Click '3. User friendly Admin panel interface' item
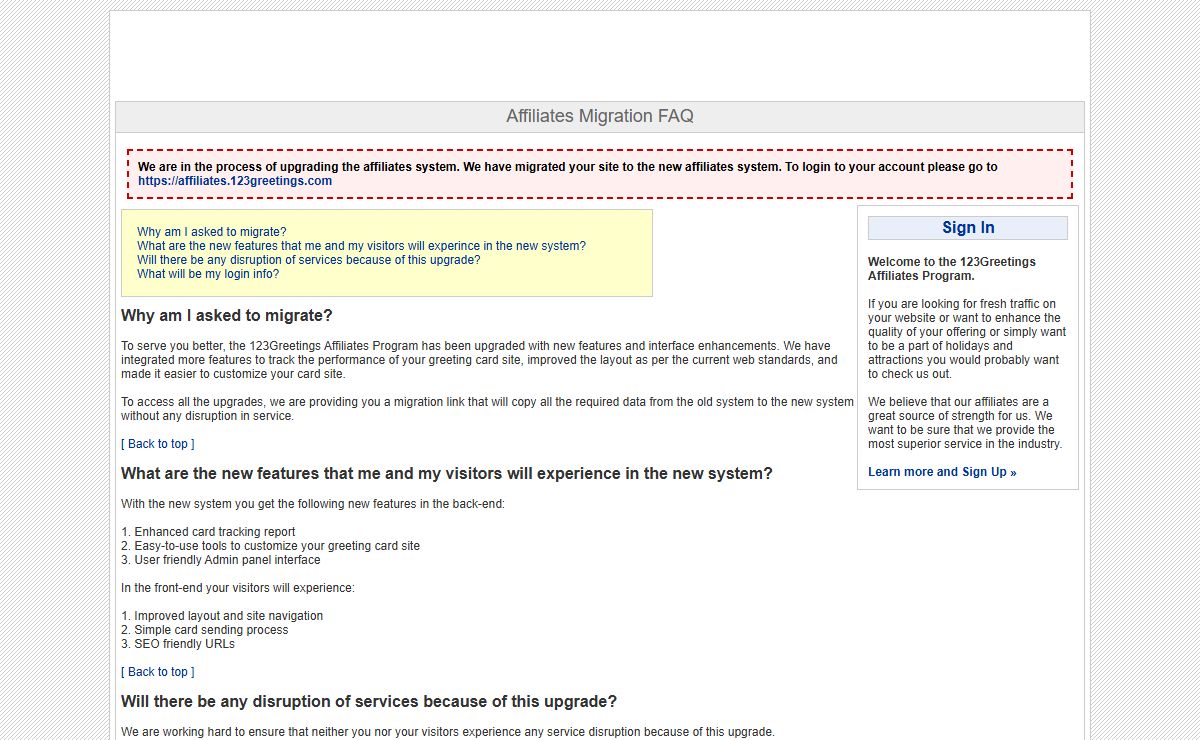Image resolution: width=1200 pixels, height=740 pixels. pos(221,560)
